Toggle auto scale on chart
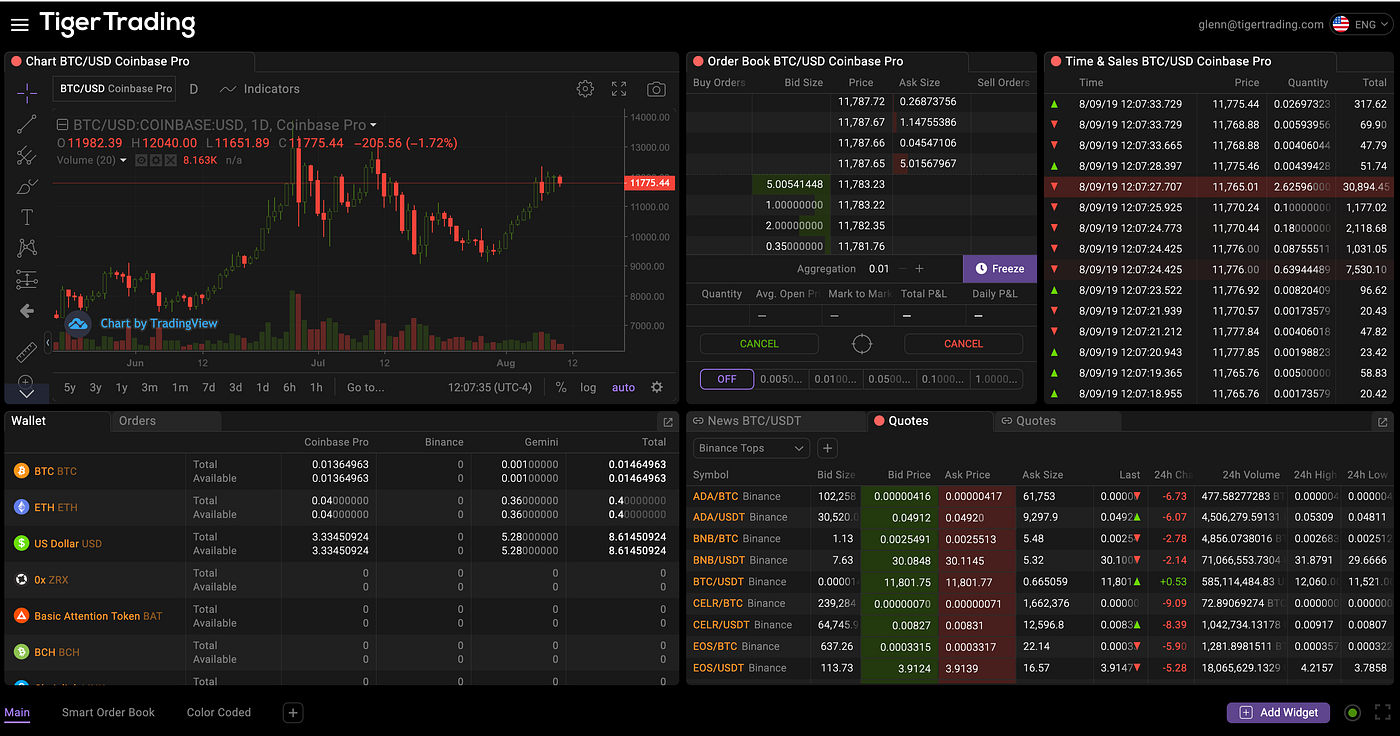 point(623,387)
